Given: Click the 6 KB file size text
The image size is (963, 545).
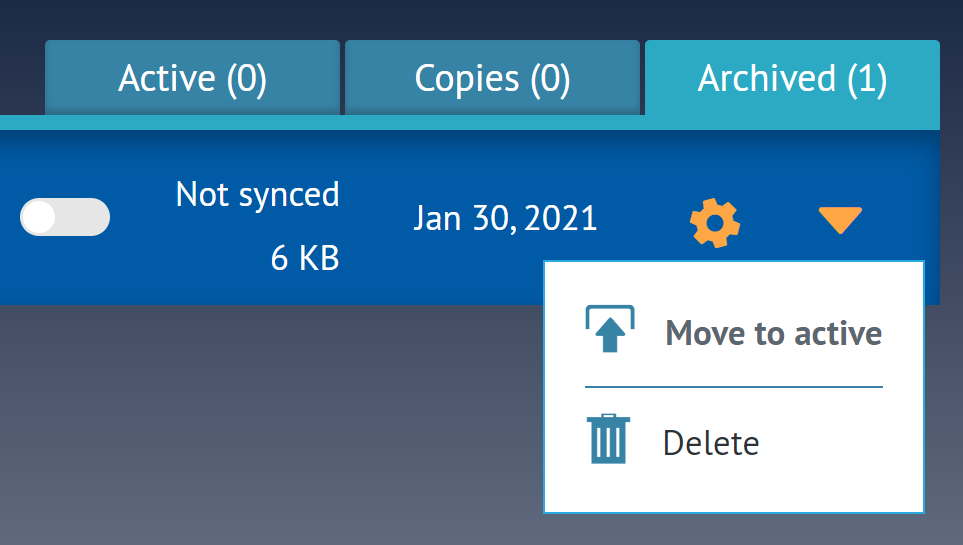Looking at the screenshot, I should (305, 259).
